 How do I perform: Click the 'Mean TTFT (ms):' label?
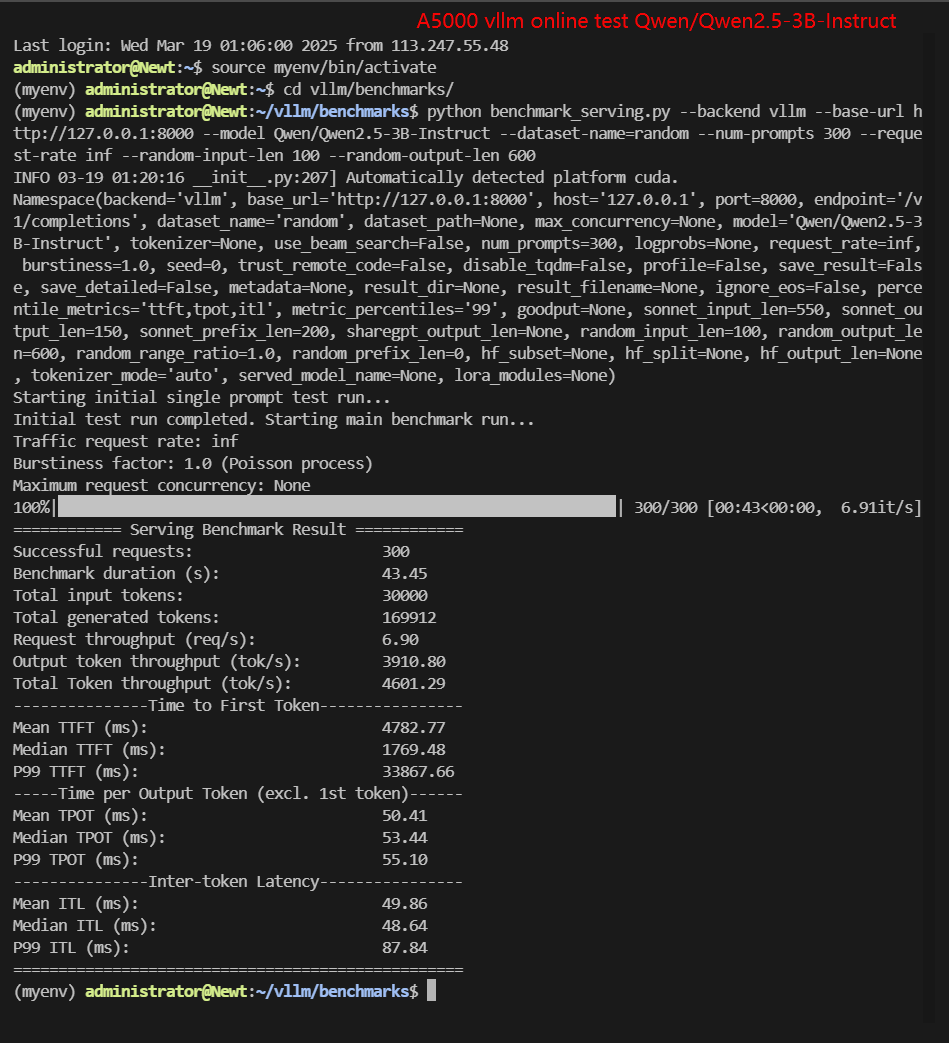(80, 728)
